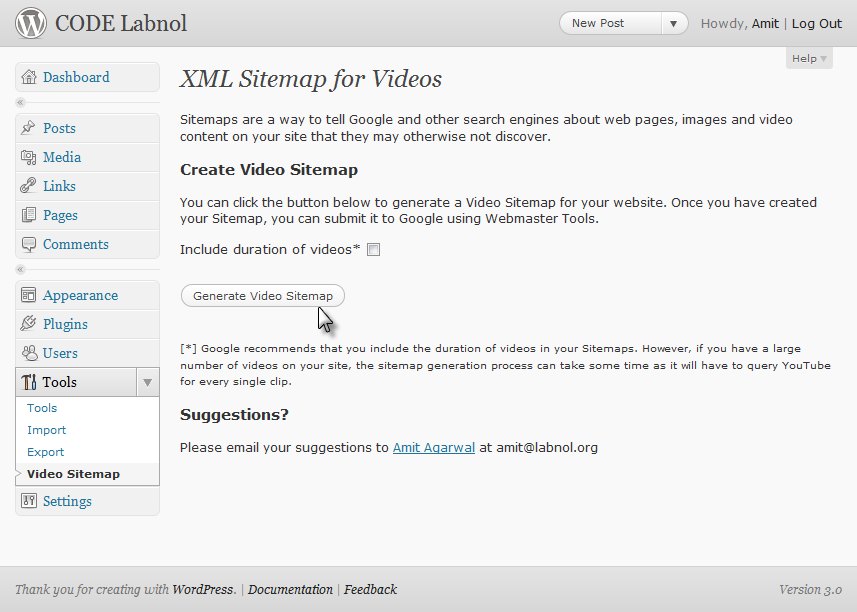
Task: Enable the include duration of videos checkbox
Action: click(374, 250)
